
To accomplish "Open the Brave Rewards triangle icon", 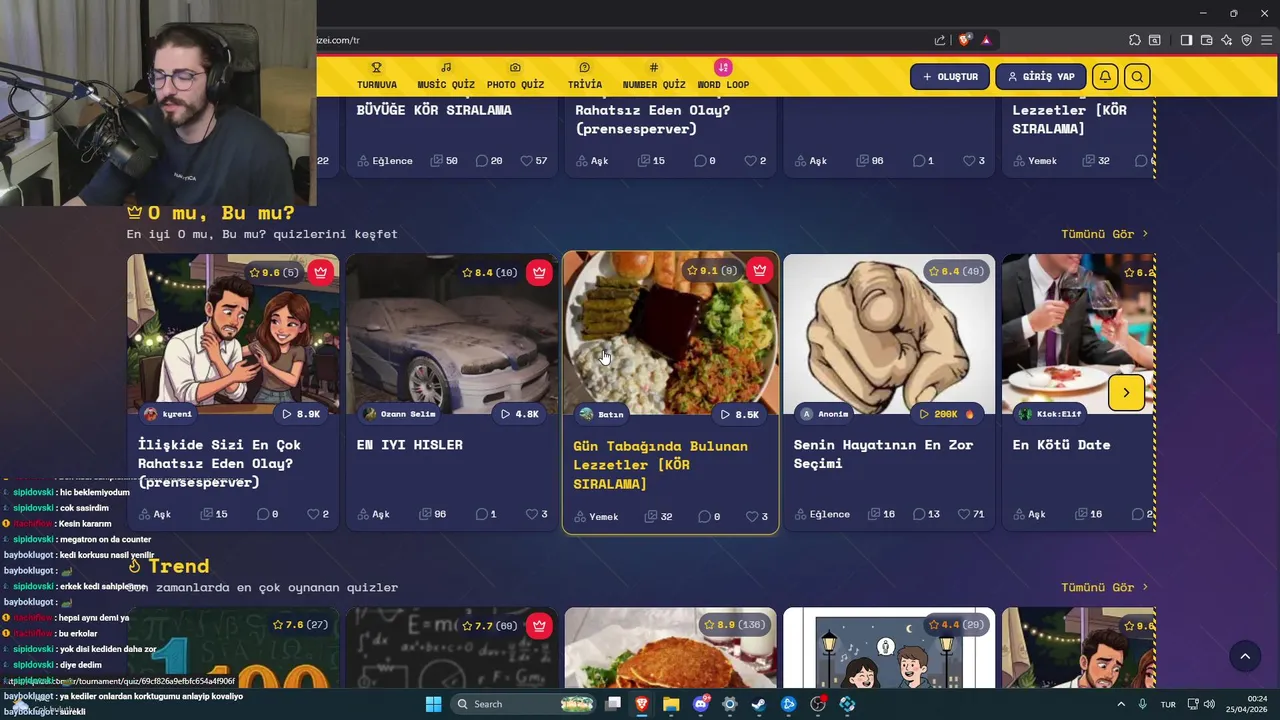I will click(x=986, y=40).
